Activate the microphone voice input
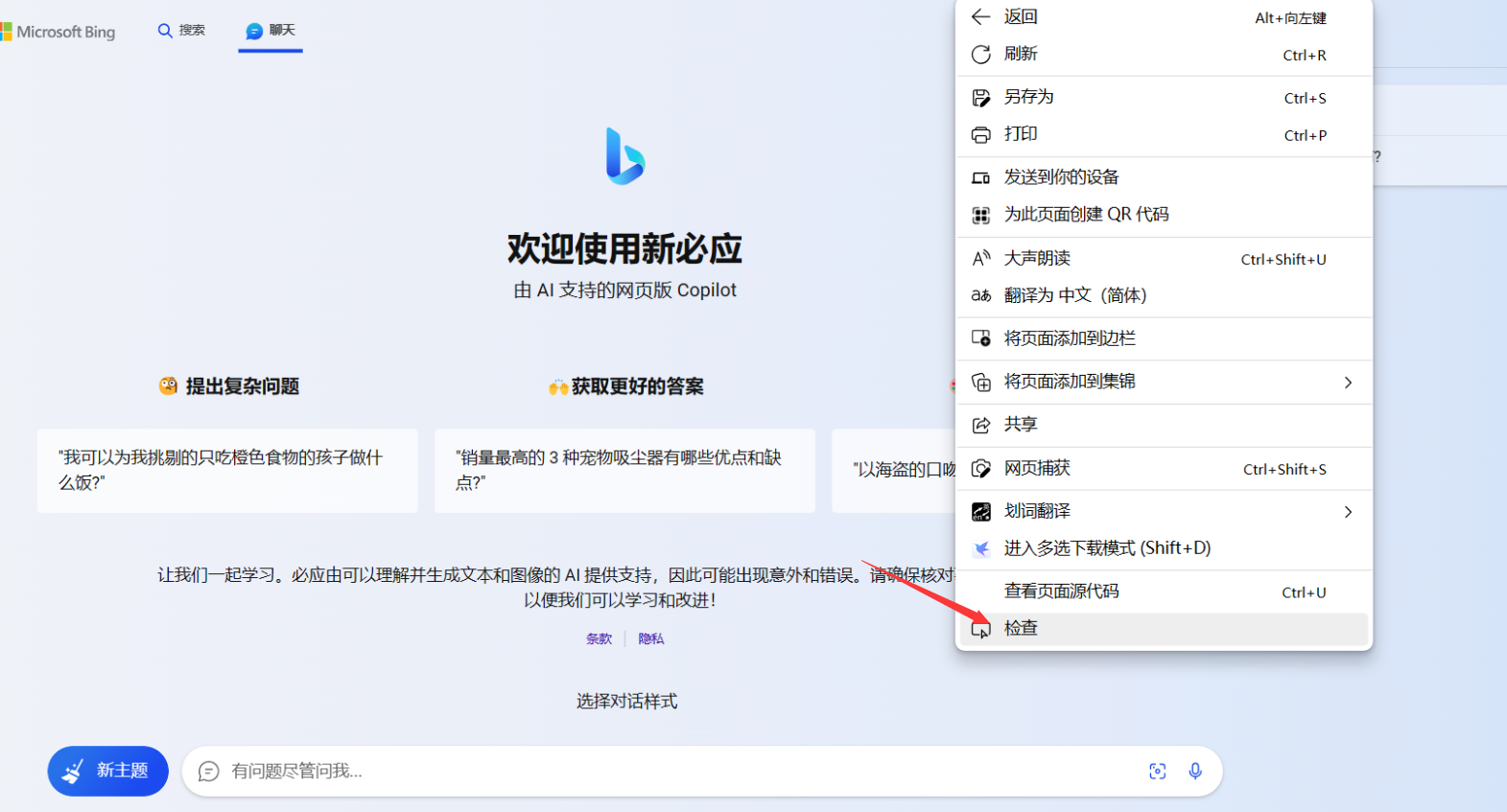 click(1195, 771)
